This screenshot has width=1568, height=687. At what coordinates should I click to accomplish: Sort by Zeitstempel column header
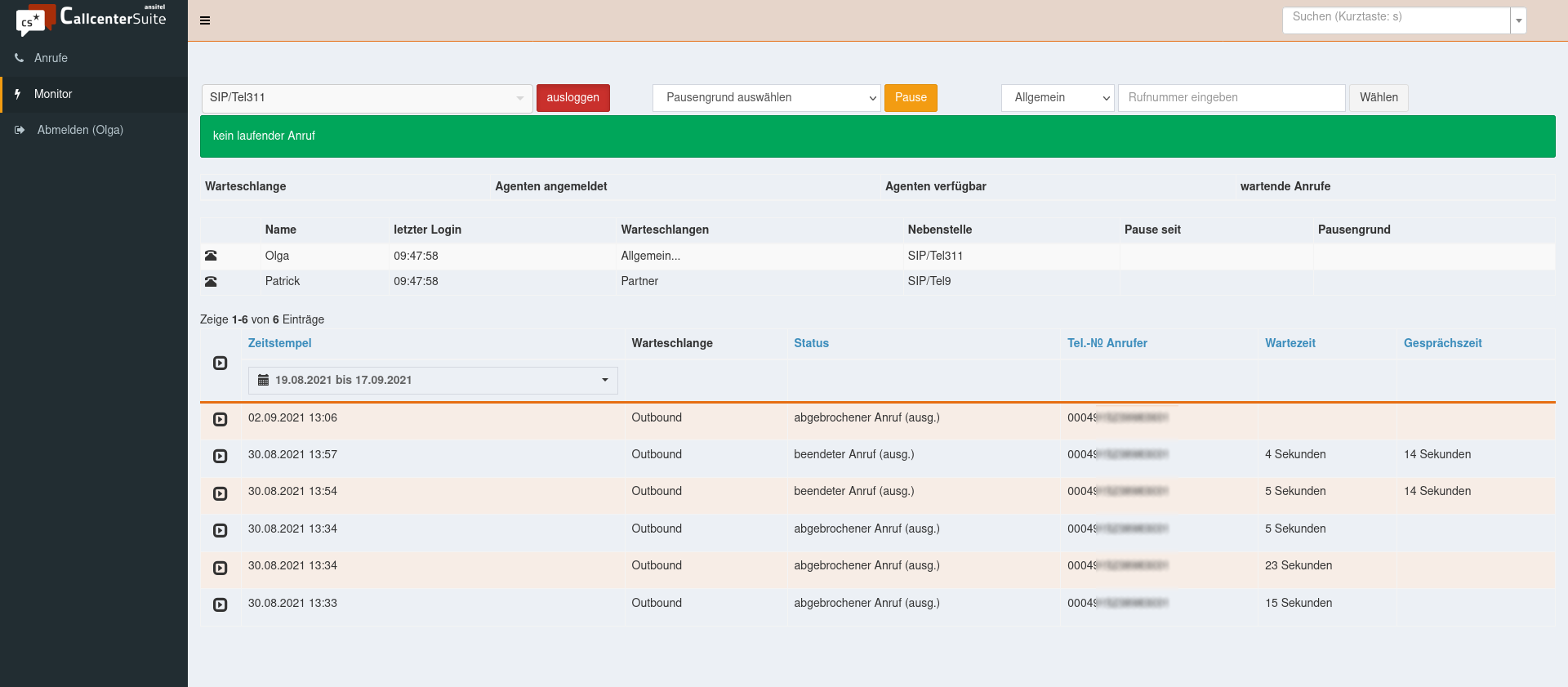point(279,343)
